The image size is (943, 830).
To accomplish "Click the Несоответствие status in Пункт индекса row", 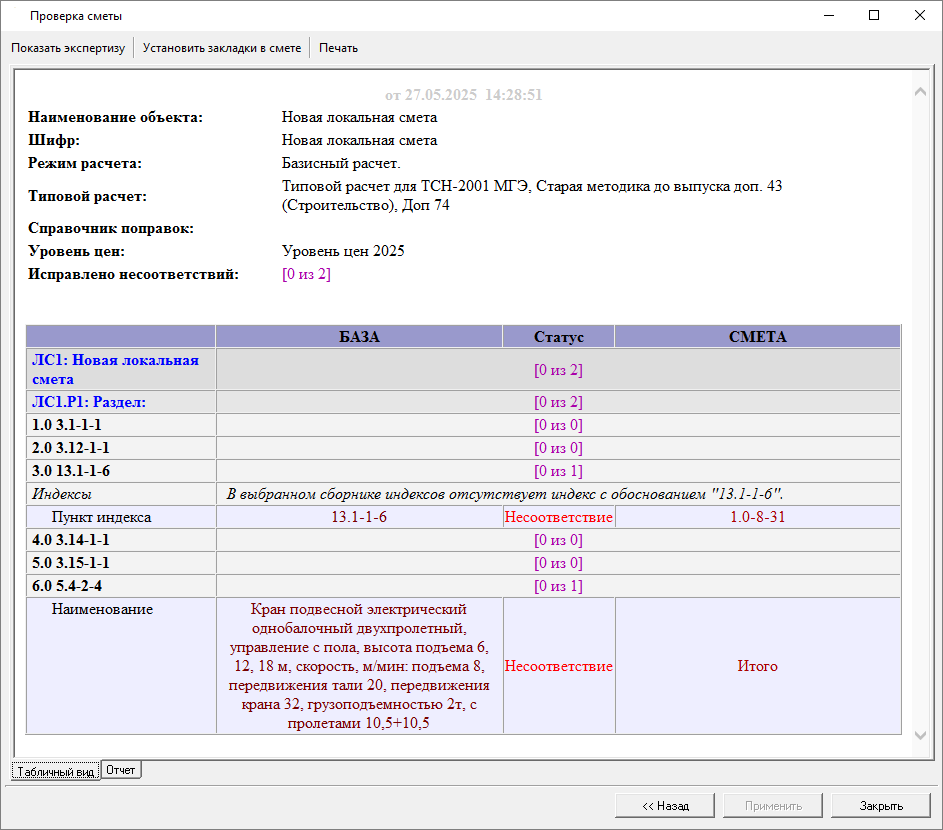I will tap(558, 517).
